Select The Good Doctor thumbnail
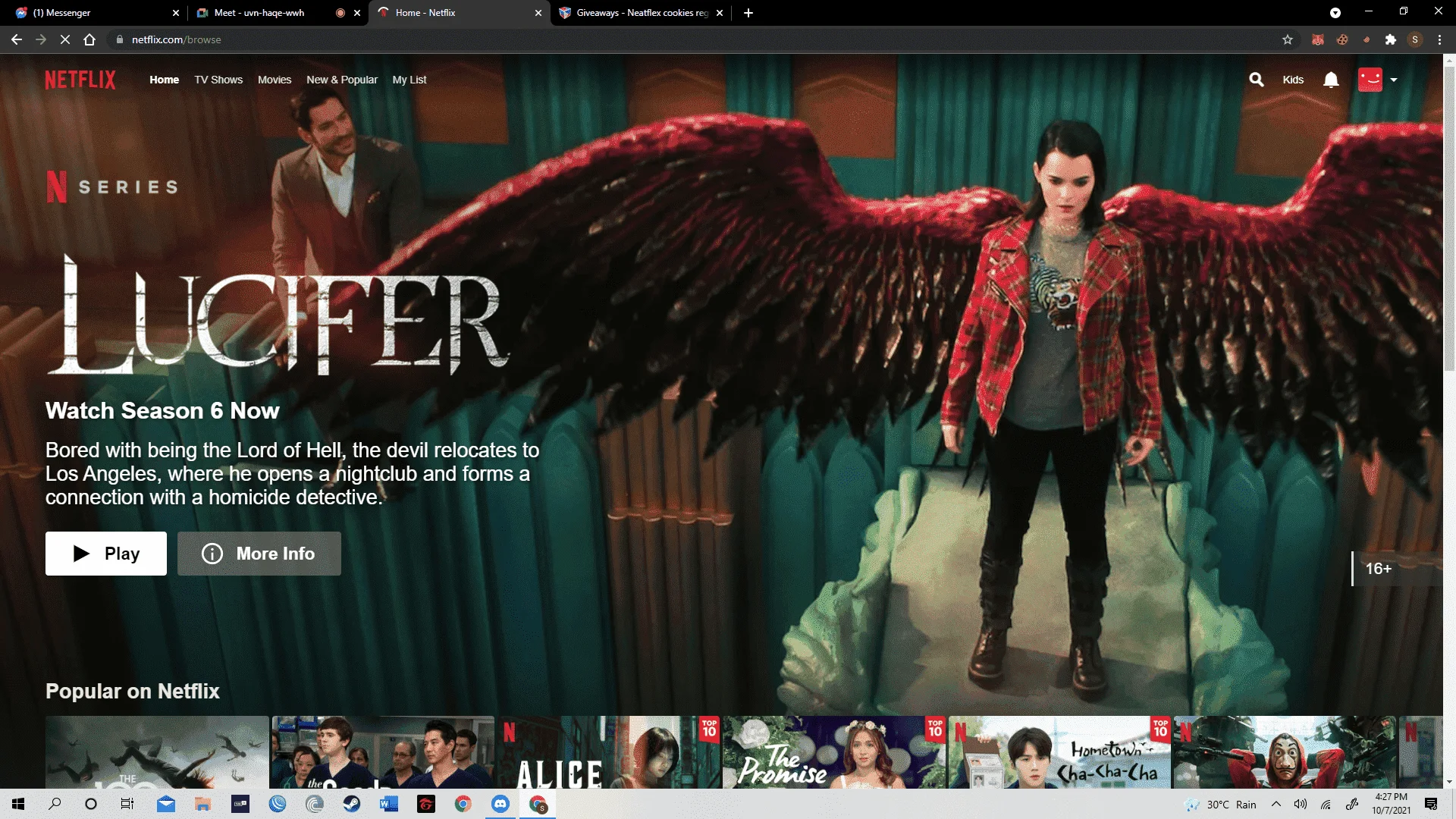Viewport: 1456px width, 819px height. click(383, 752)
